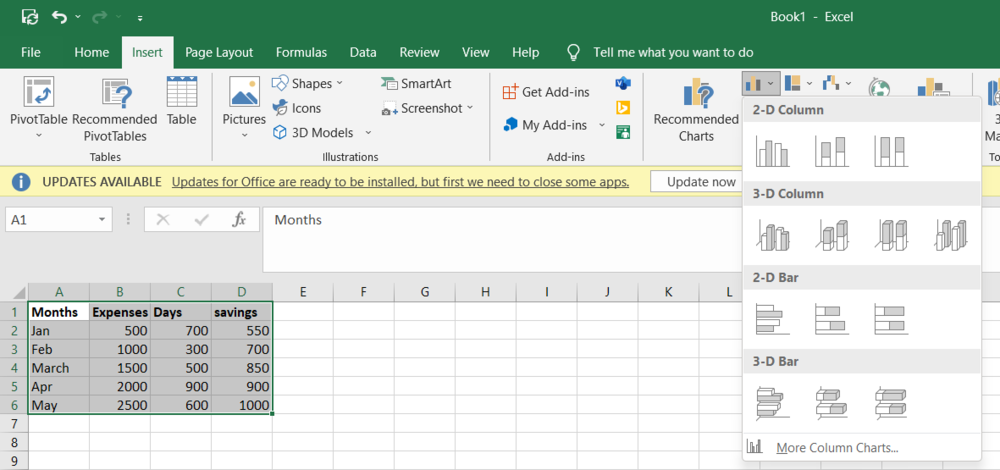Click Get Add-ins
This screenshot has height=470, width=1000.
[x=546, y=92]
